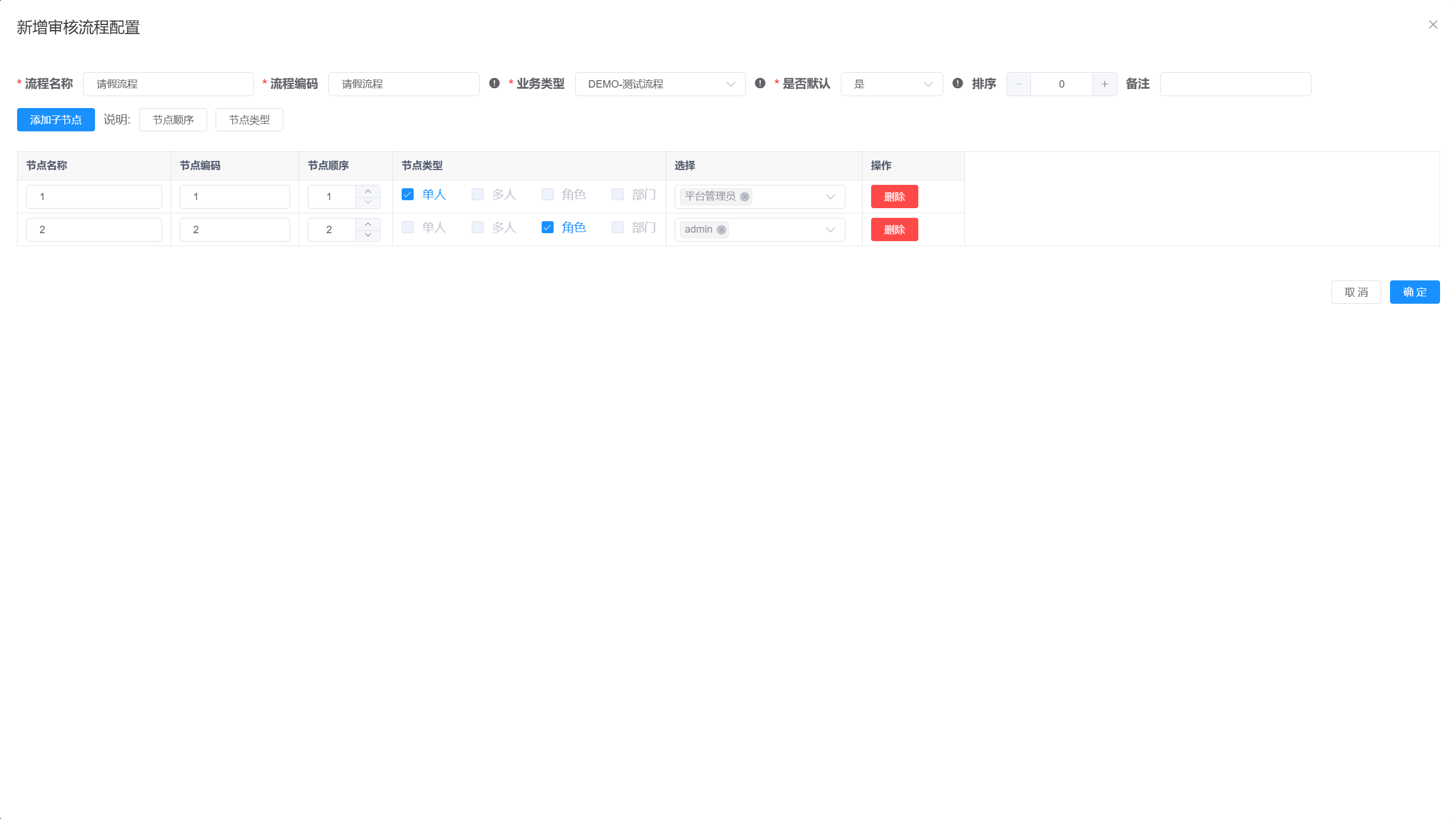The width and height of the screenshot is (1456, 819).
Task: Confirm the form with the 确定 button
Action: tap(1414, 292)
